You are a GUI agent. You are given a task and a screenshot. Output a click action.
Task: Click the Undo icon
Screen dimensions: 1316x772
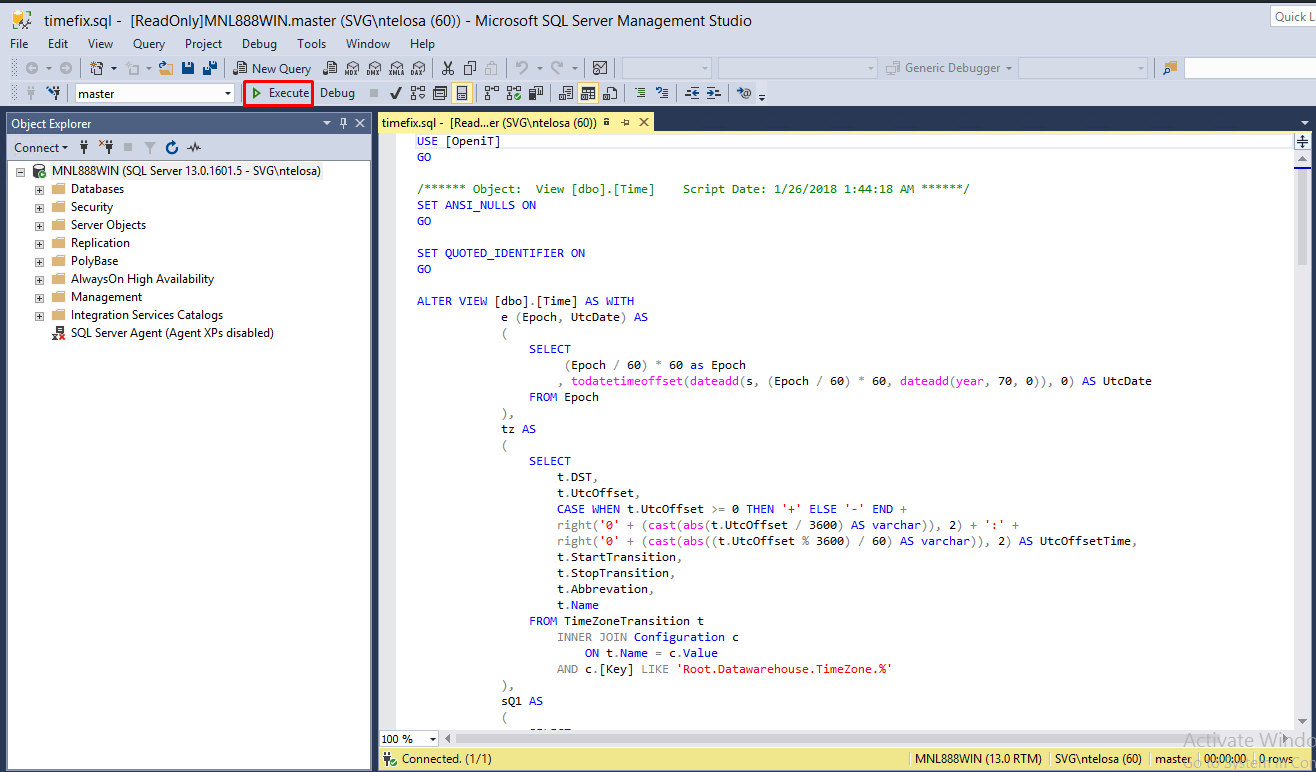point(520,68)
